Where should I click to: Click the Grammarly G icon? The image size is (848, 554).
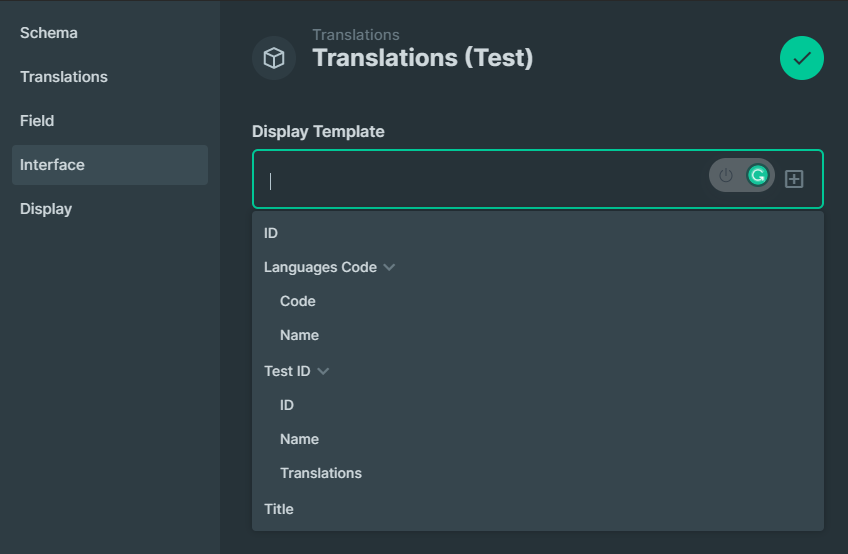coord(758,175)
